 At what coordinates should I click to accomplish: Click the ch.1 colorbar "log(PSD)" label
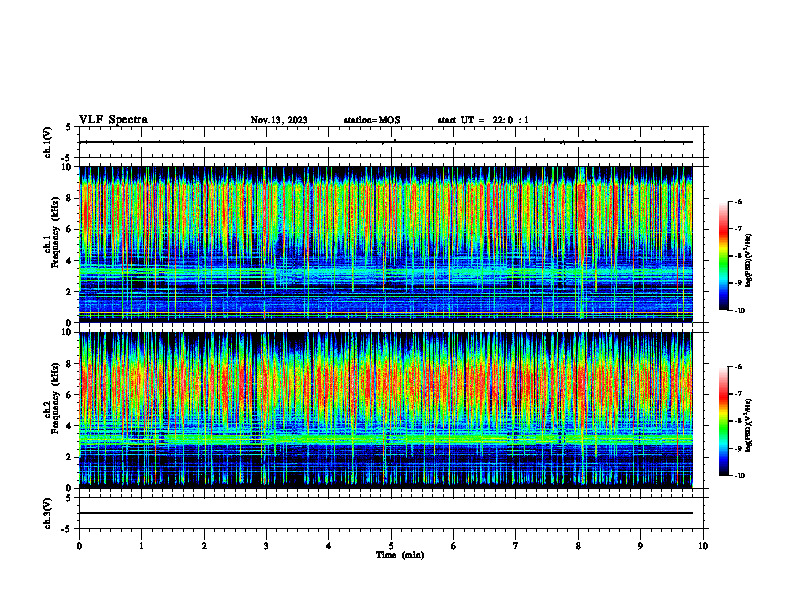[749, 261]
